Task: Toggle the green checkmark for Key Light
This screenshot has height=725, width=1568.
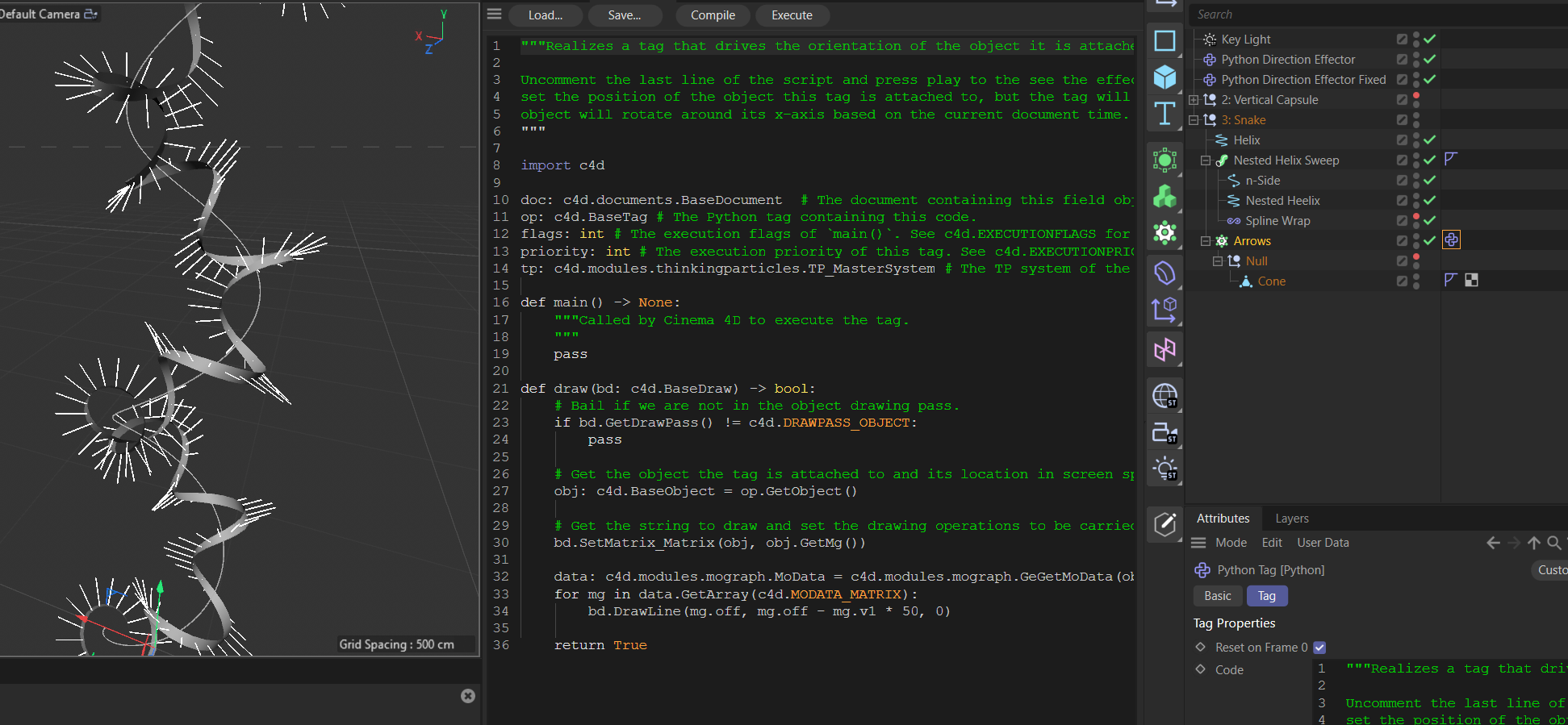Action: pyautogui.click(x=1429, y=39)
